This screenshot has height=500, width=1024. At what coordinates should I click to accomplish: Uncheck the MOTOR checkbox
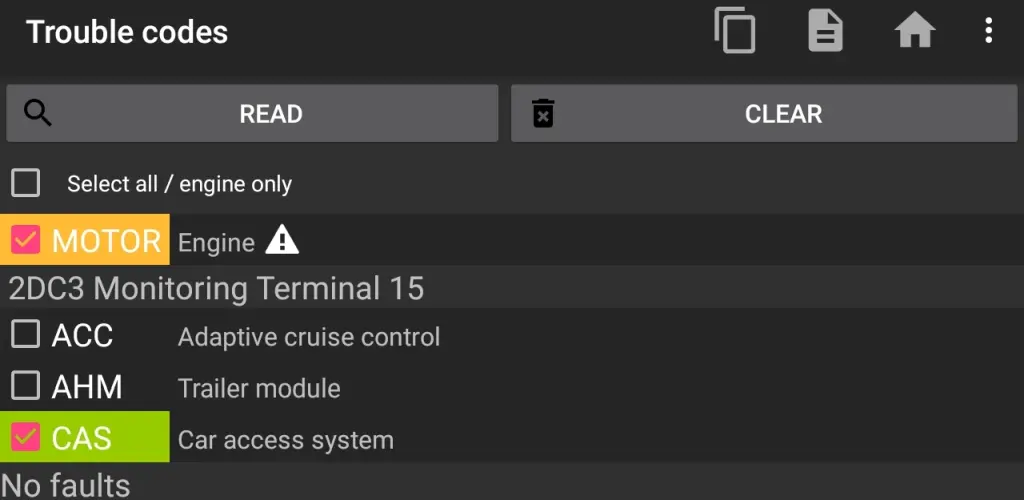pyautogui.click(x=25, y=240)
